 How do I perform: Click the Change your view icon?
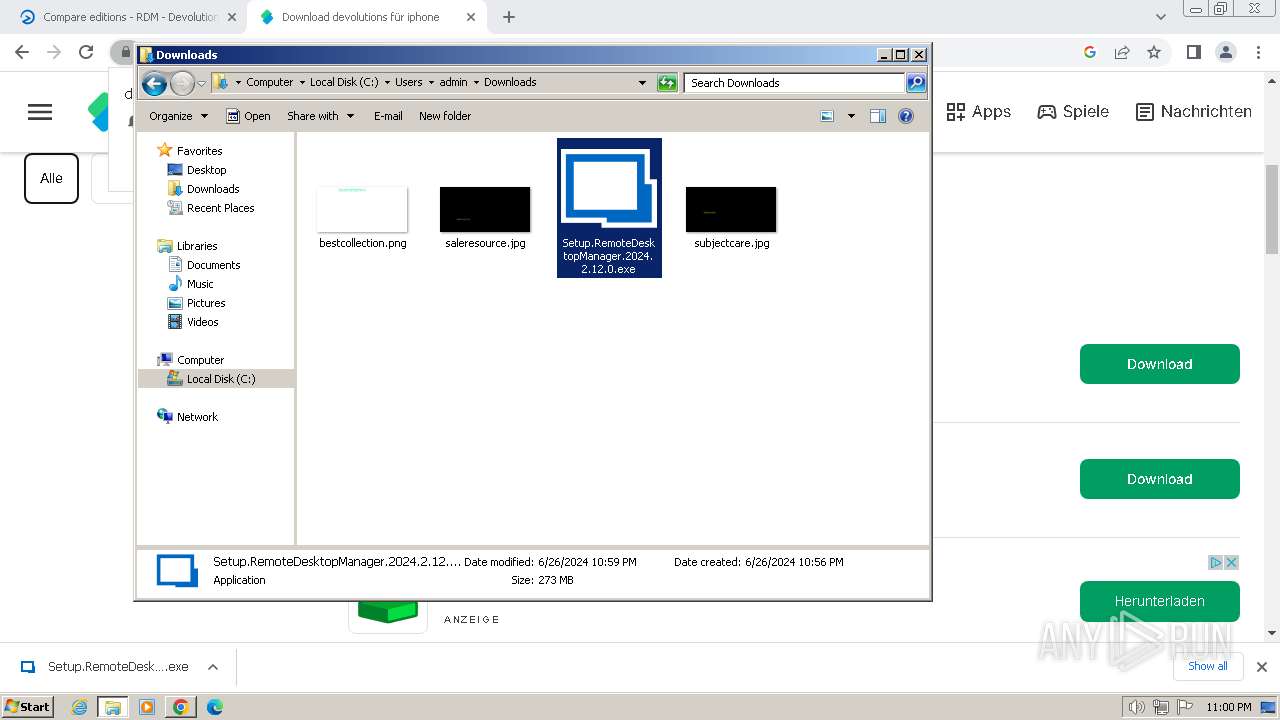[x=827, y=116]
